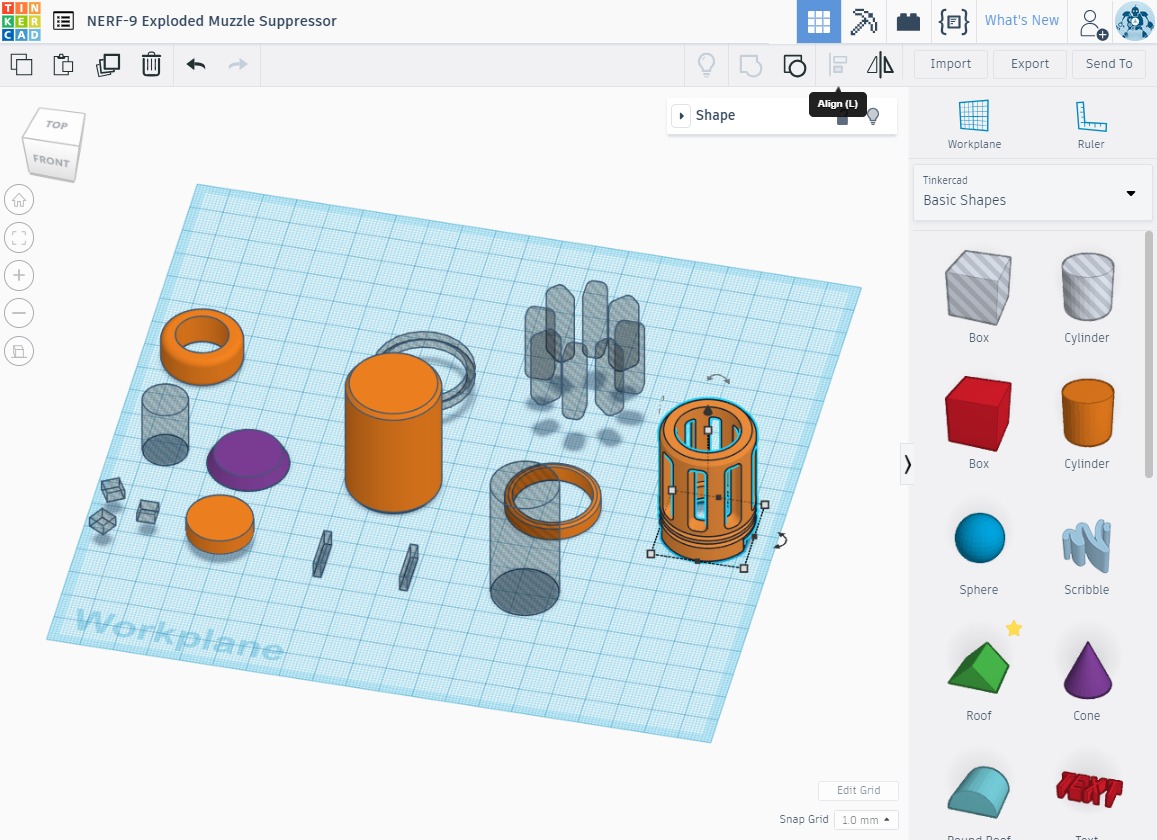Viewport: 1157px width, 840px height.
Task: Select the large orange cylinder object
Action: (x=393, y=433)
